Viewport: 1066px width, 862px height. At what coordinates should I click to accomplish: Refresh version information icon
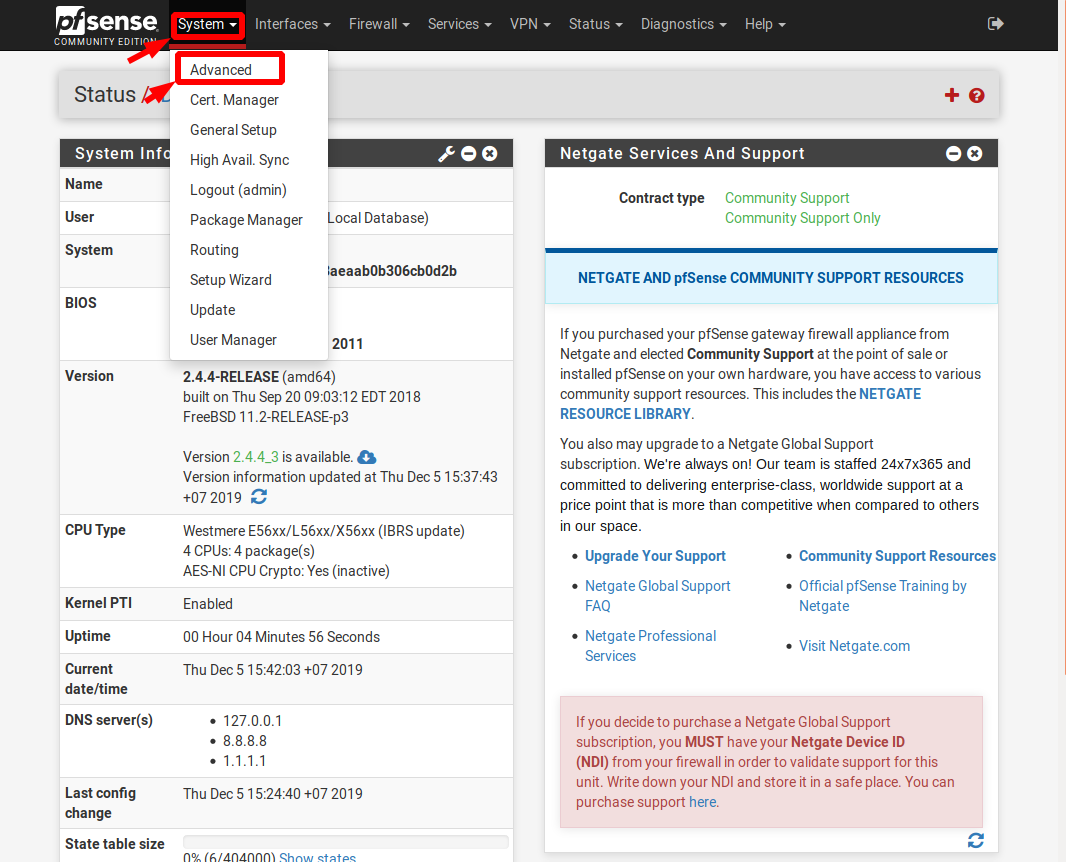tap(259, 497)
